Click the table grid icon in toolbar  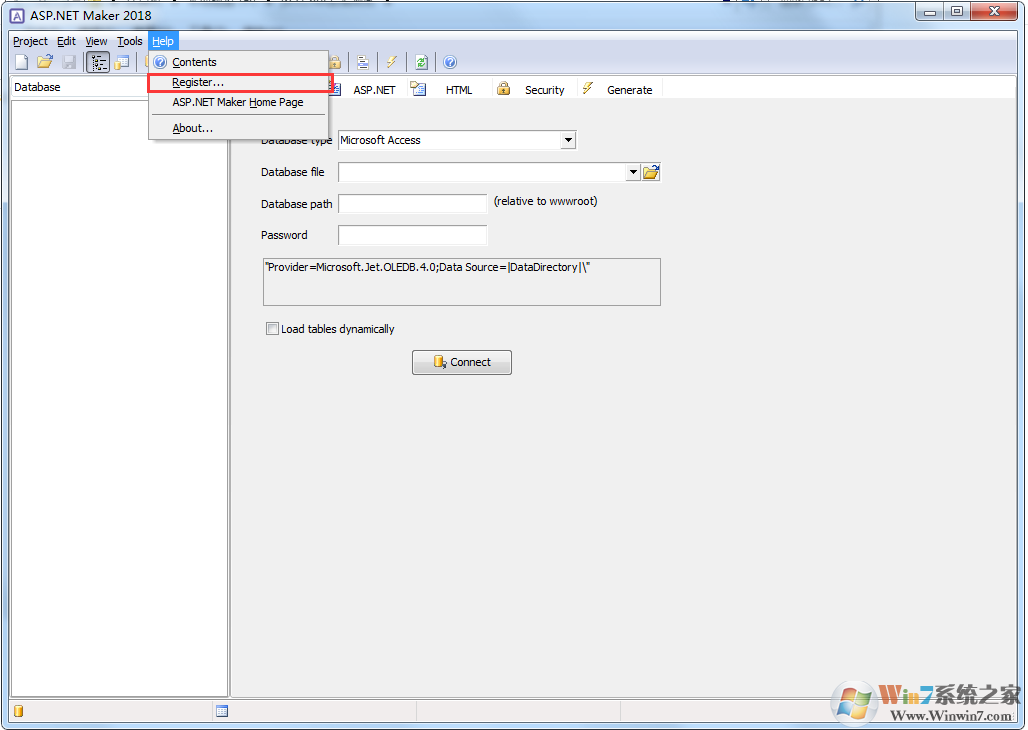(x=121, y=62)
